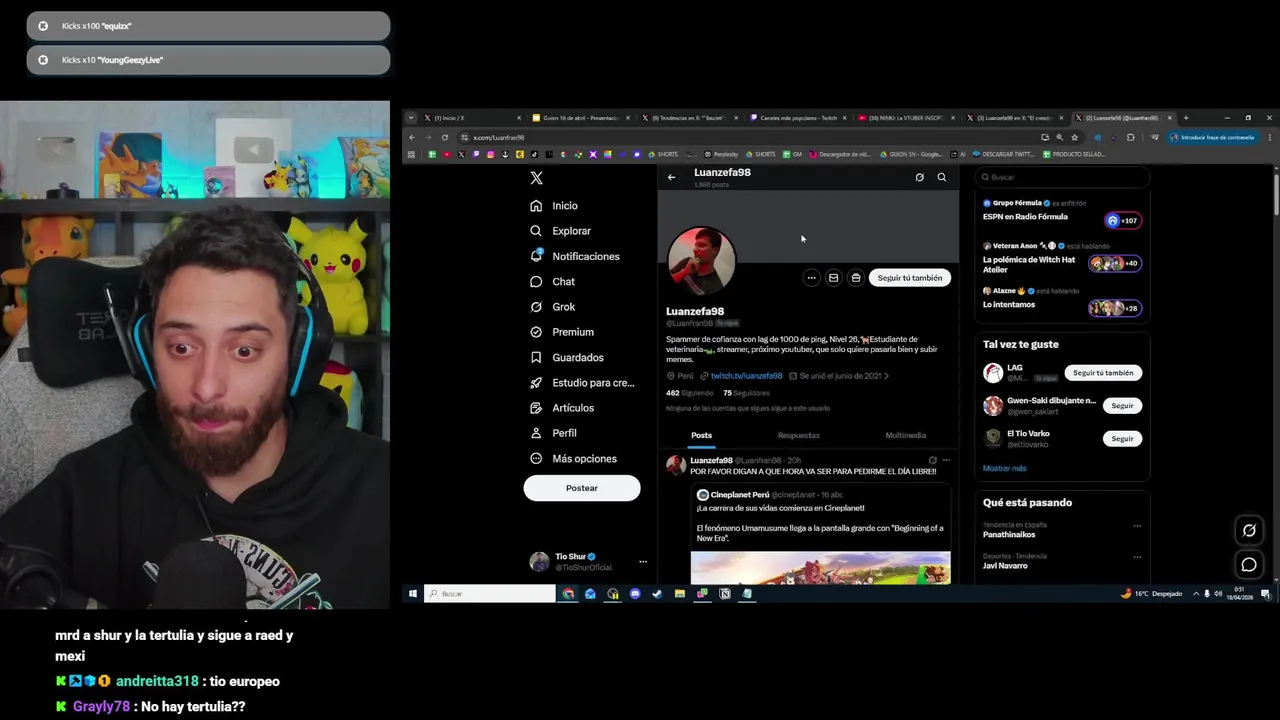Open Grok in X sidebar
Viewport: 1280px width, 720px height.
coord(553,307)
